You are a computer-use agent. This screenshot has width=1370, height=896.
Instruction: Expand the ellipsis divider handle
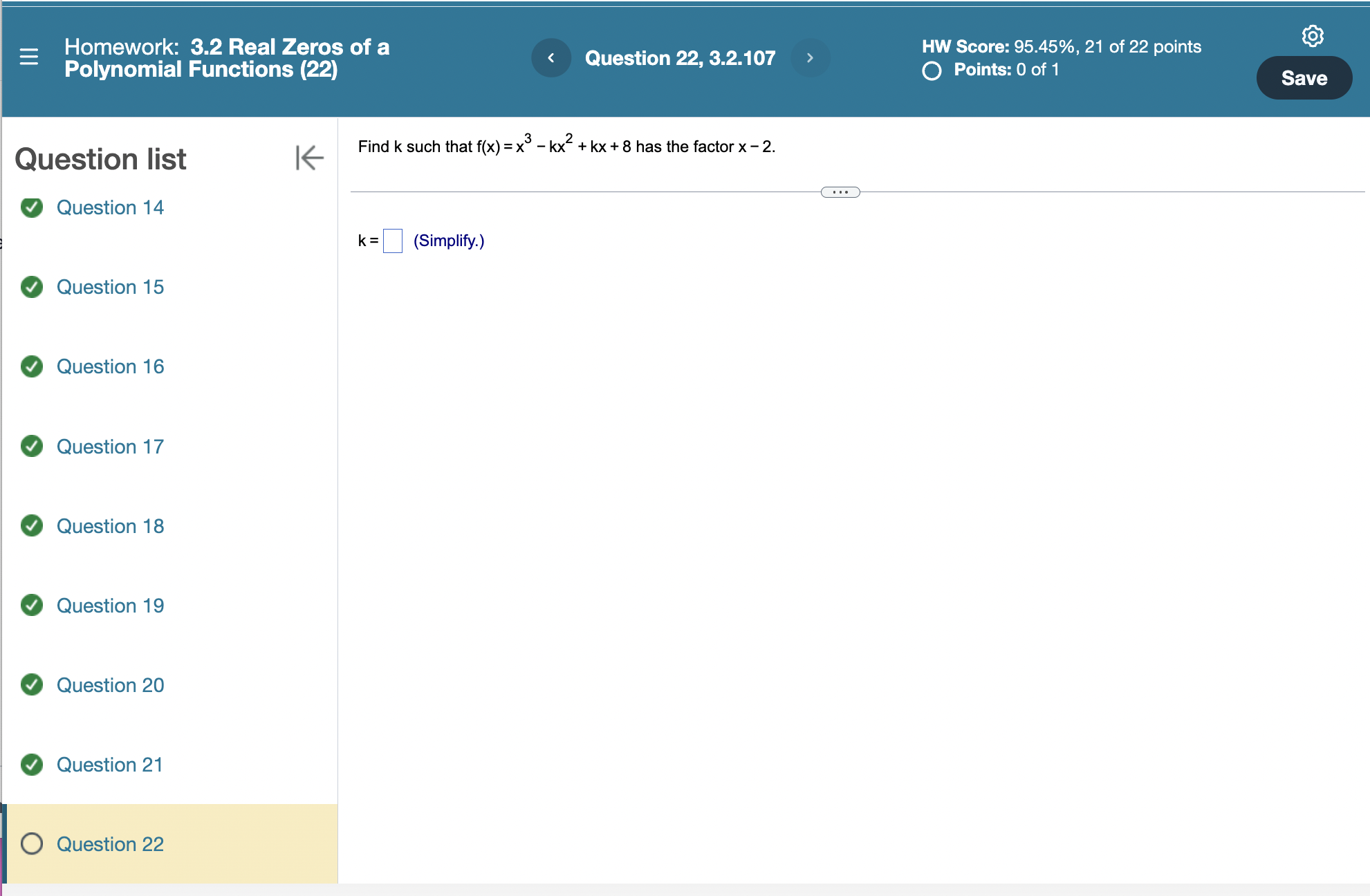click(840, 192)
